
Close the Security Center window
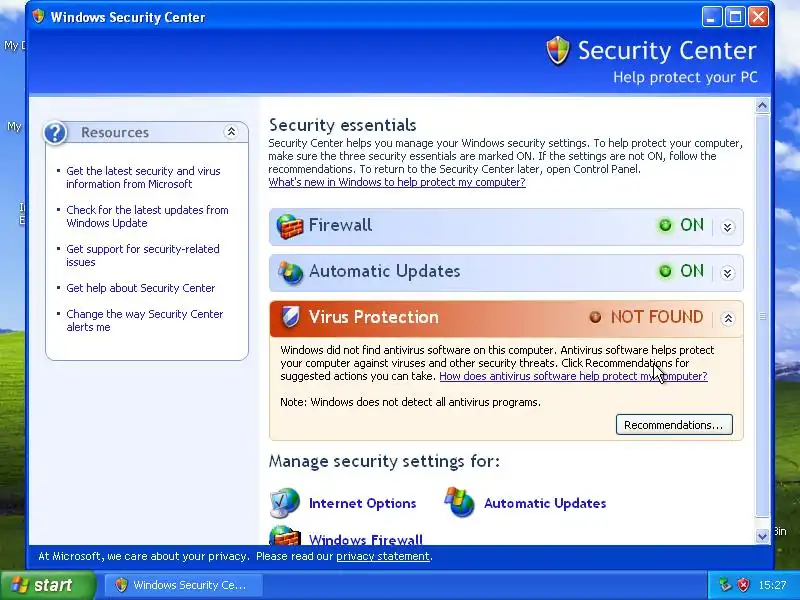coord(759,17)
